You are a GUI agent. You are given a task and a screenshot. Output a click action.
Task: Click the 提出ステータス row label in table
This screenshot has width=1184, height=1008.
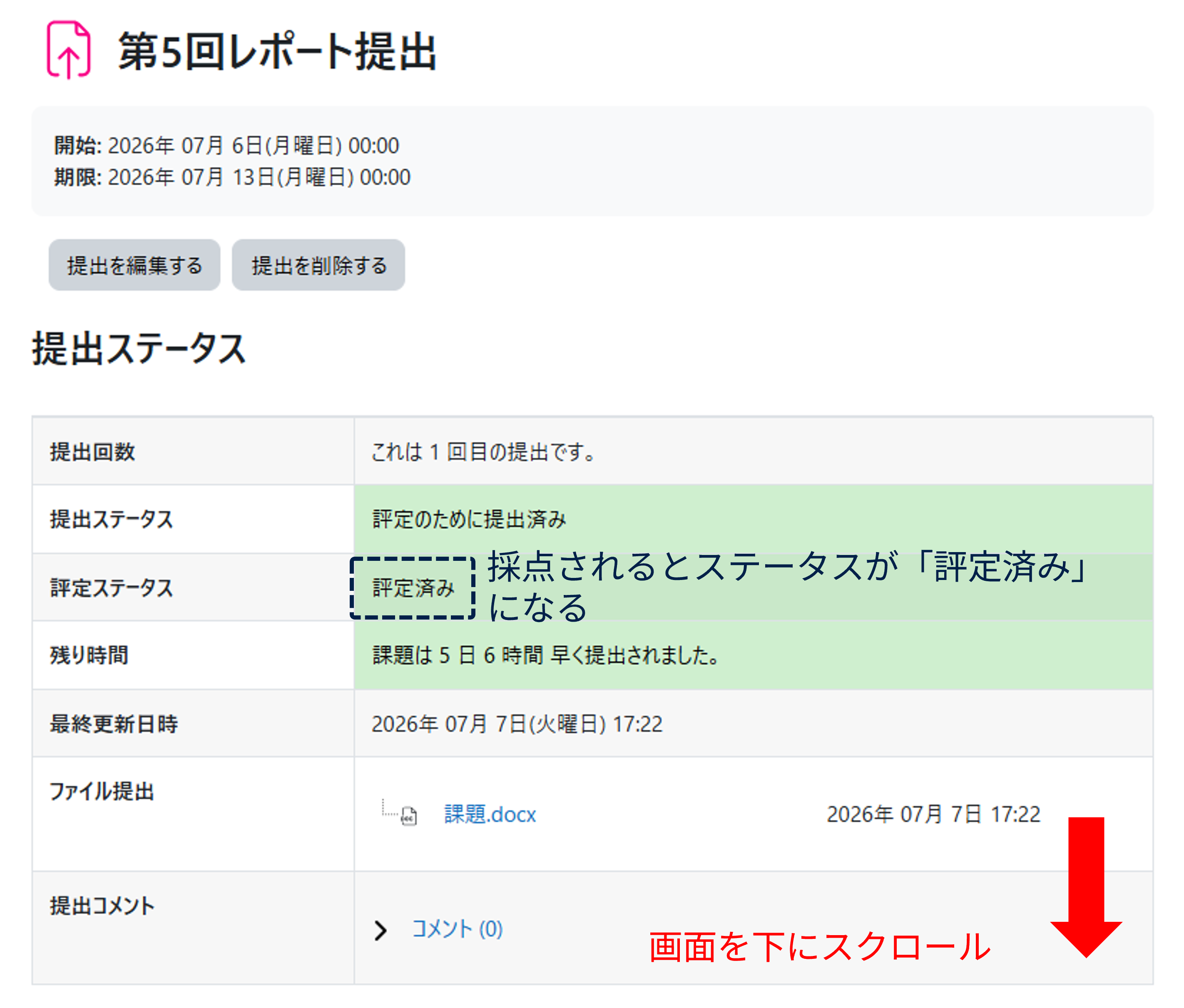click(x=112, y=520)
